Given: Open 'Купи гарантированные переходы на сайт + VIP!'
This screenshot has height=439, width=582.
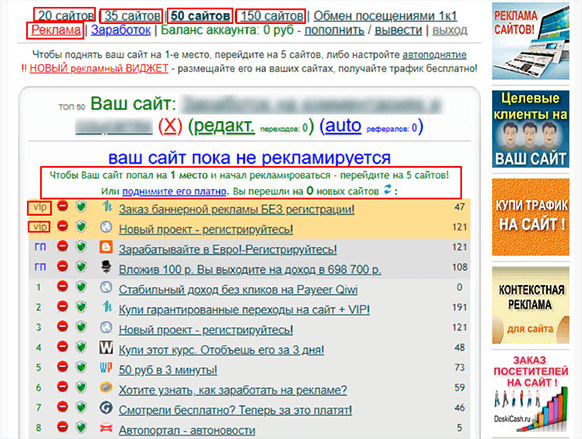Looking at the screenshot, I should pyautogui.click(x=244, y=309).
